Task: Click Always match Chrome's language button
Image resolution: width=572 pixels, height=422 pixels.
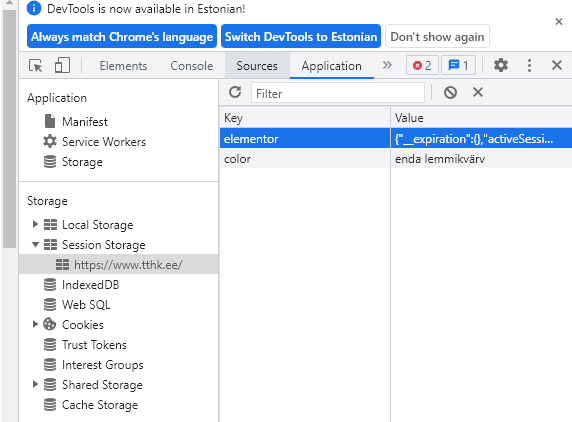Action: click(x=122, y=36)
